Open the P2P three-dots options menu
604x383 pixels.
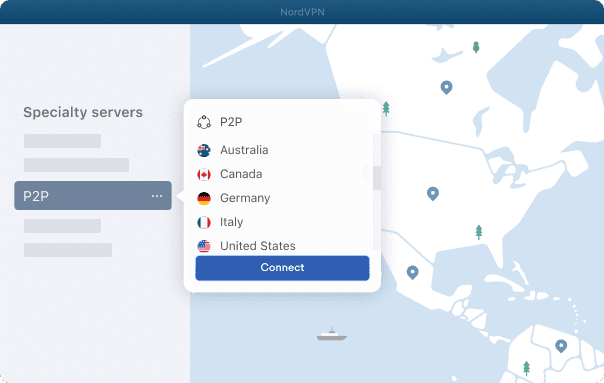157,196
